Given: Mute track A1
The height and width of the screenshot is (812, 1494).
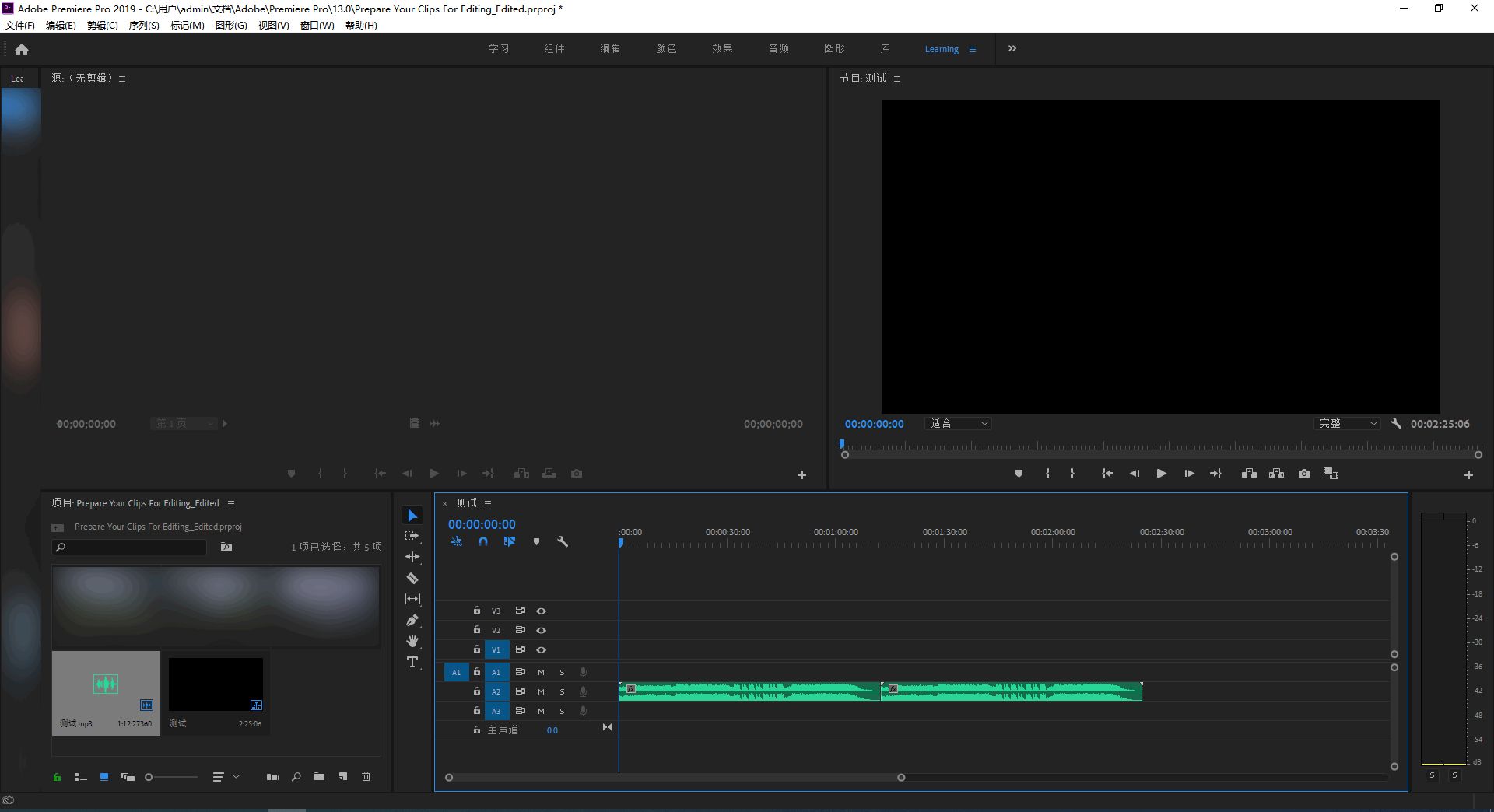Looking at the screenshot, I should point(541,672).
